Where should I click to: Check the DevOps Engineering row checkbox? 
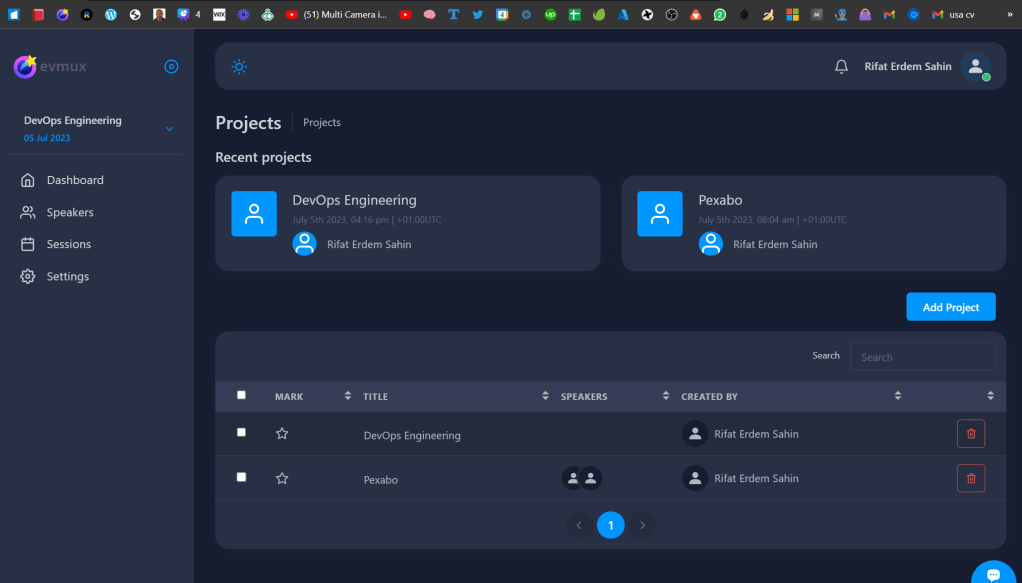pos(241,432)
